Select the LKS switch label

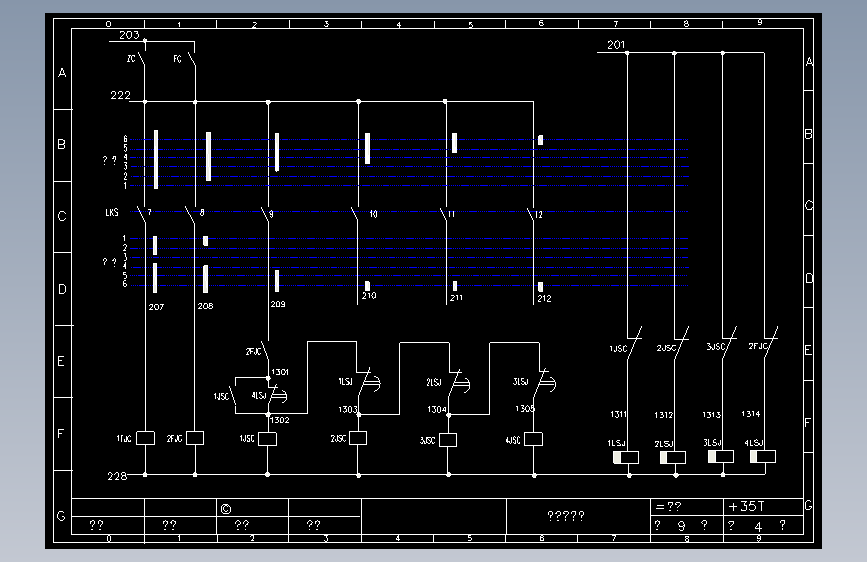click(112, 212)
